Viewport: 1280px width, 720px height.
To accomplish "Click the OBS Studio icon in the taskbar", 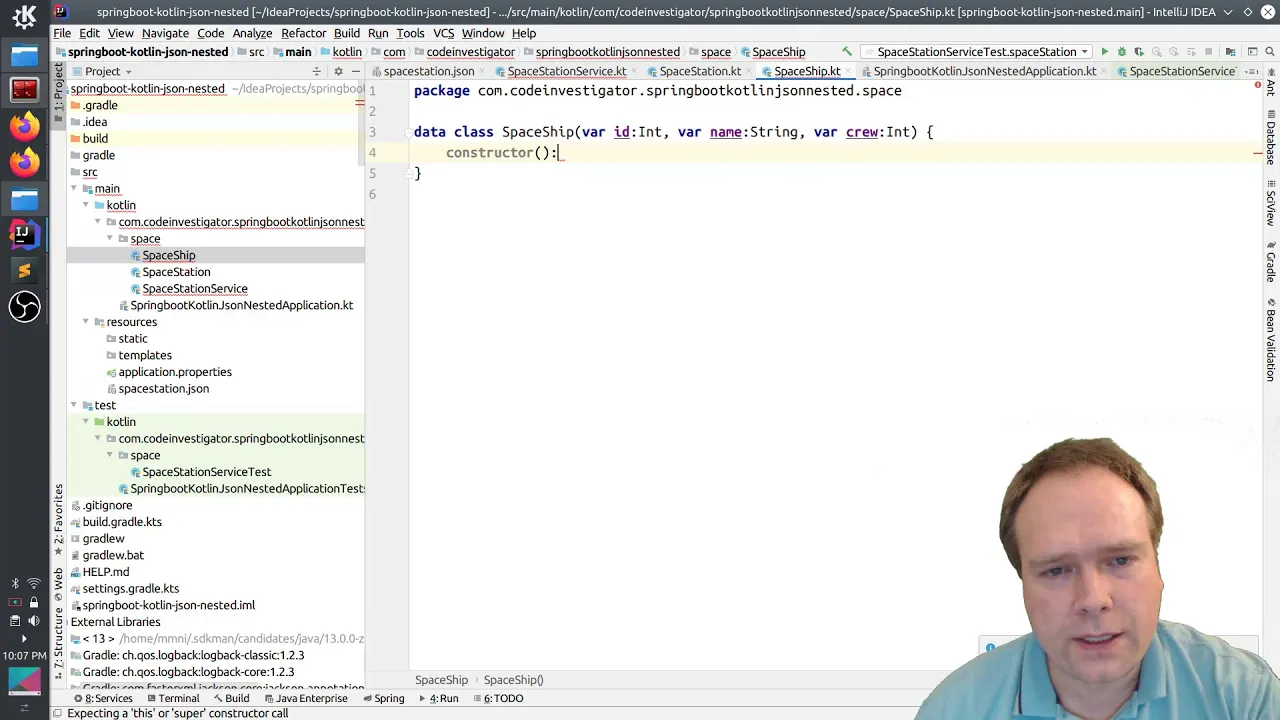I will click(24, 306).
